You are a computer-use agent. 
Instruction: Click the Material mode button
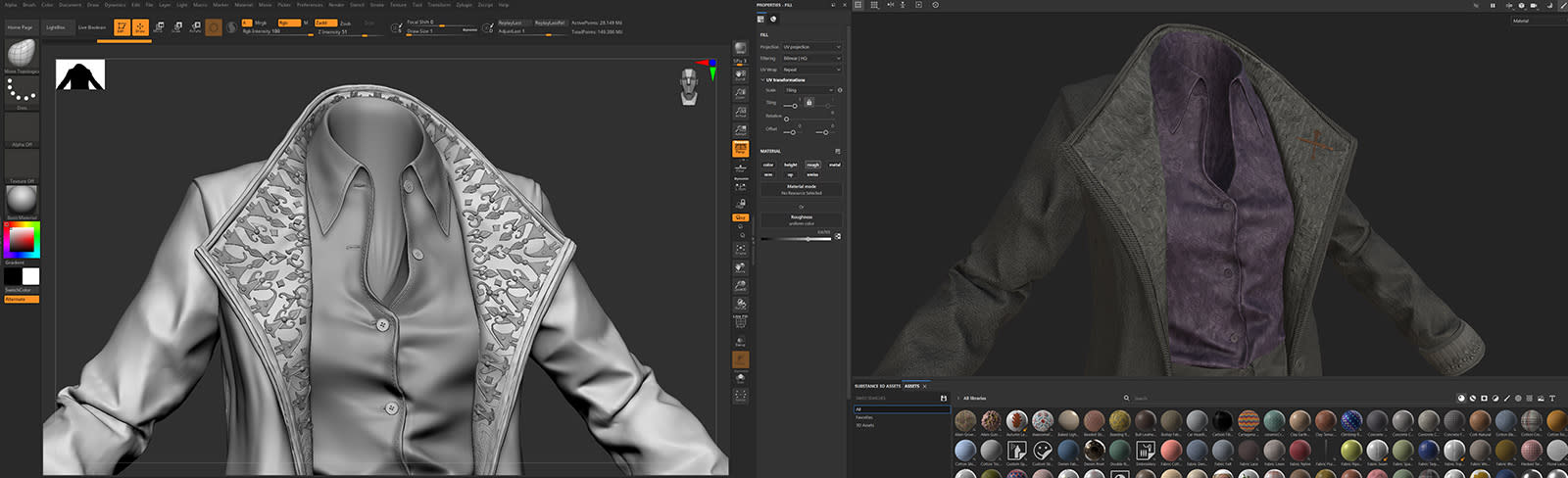point(802,189)
